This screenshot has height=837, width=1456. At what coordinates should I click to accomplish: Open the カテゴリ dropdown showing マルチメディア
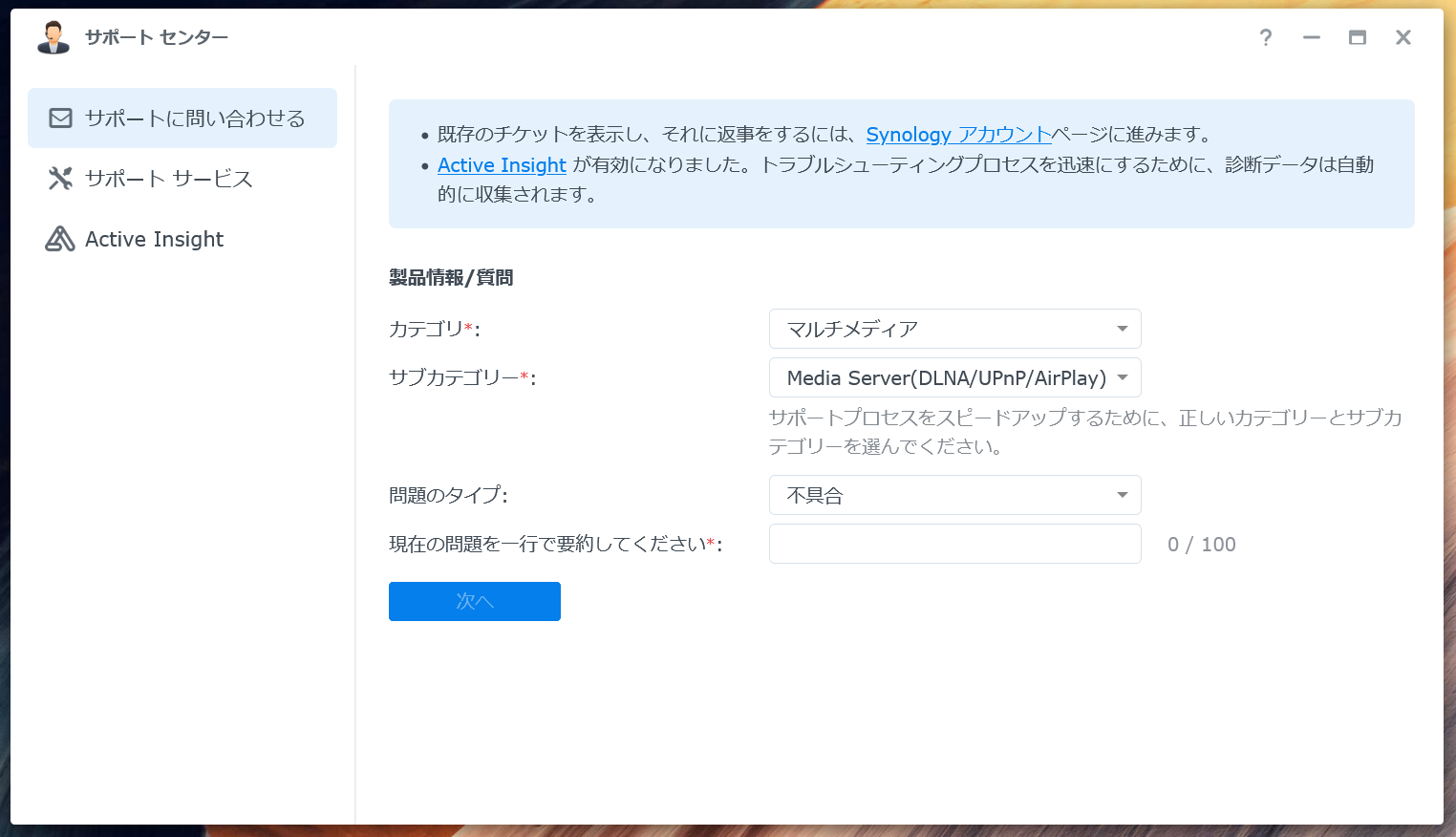tap(954, 329)
